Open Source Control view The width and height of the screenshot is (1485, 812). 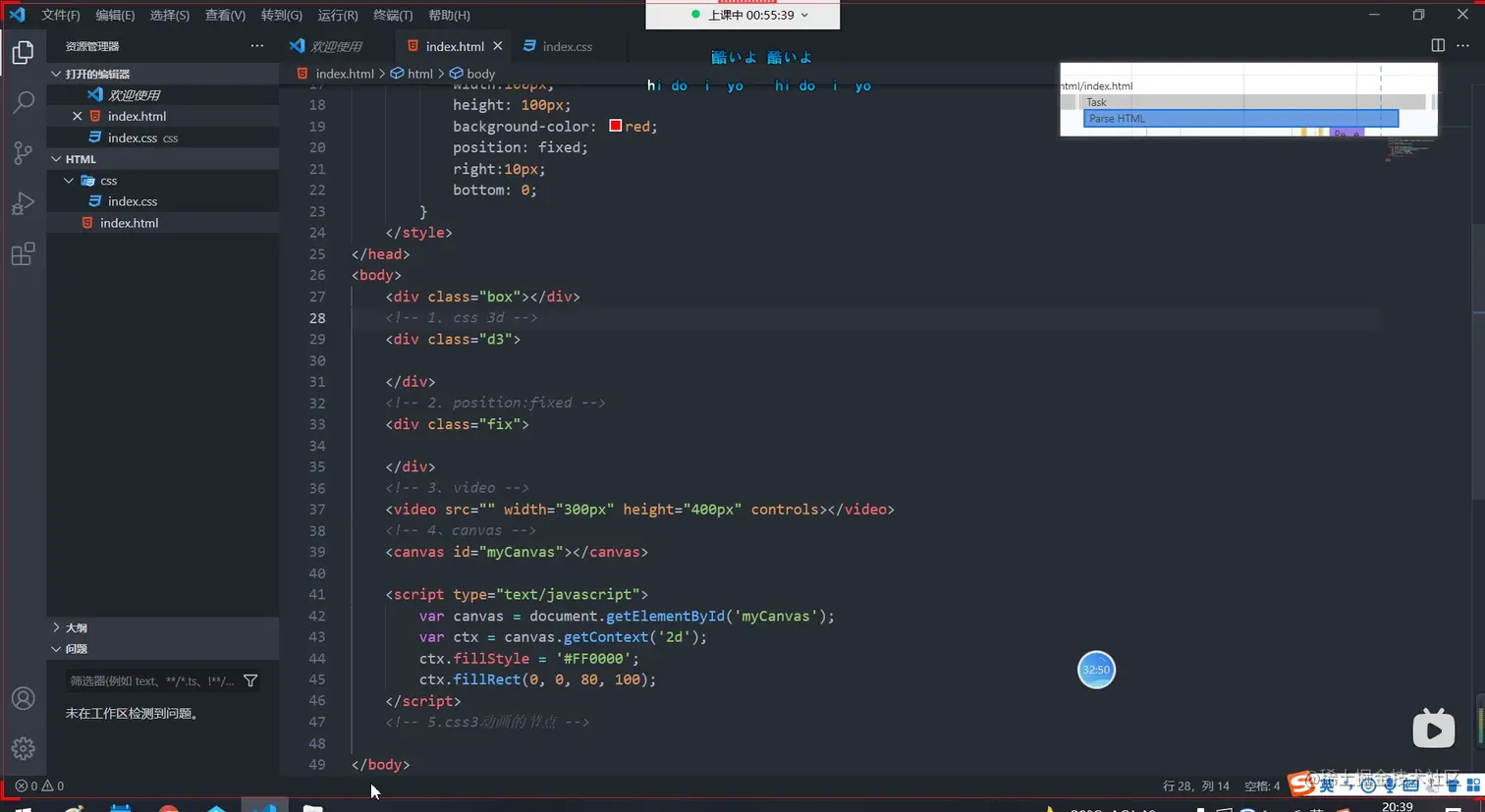coord(23,152)
